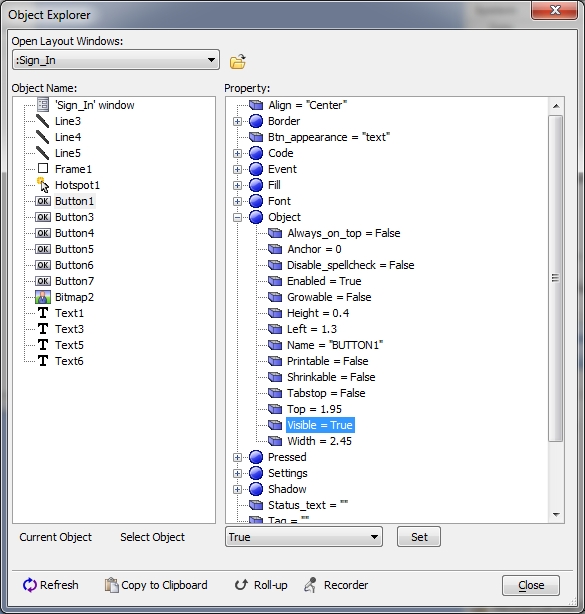Expand the Pressed property node

(237, 457)
